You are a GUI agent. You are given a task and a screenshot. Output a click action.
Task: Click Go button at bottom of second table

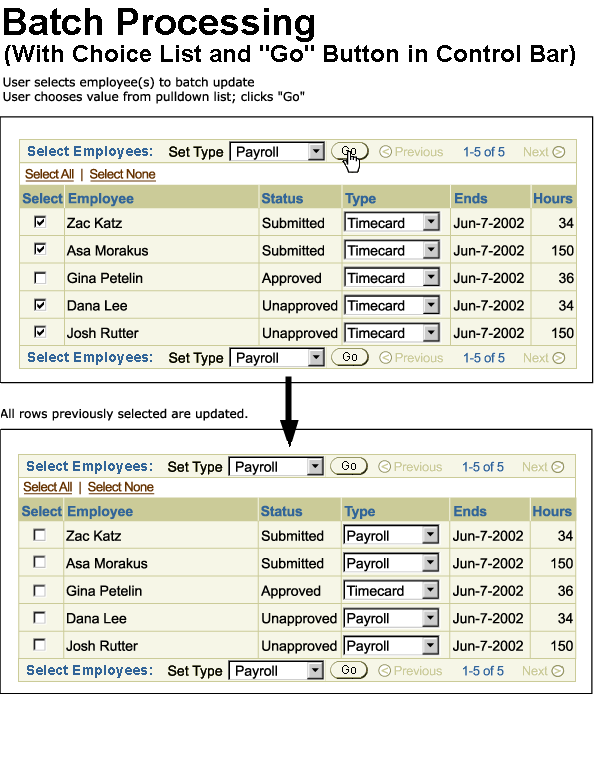click(x=349, y=670)
